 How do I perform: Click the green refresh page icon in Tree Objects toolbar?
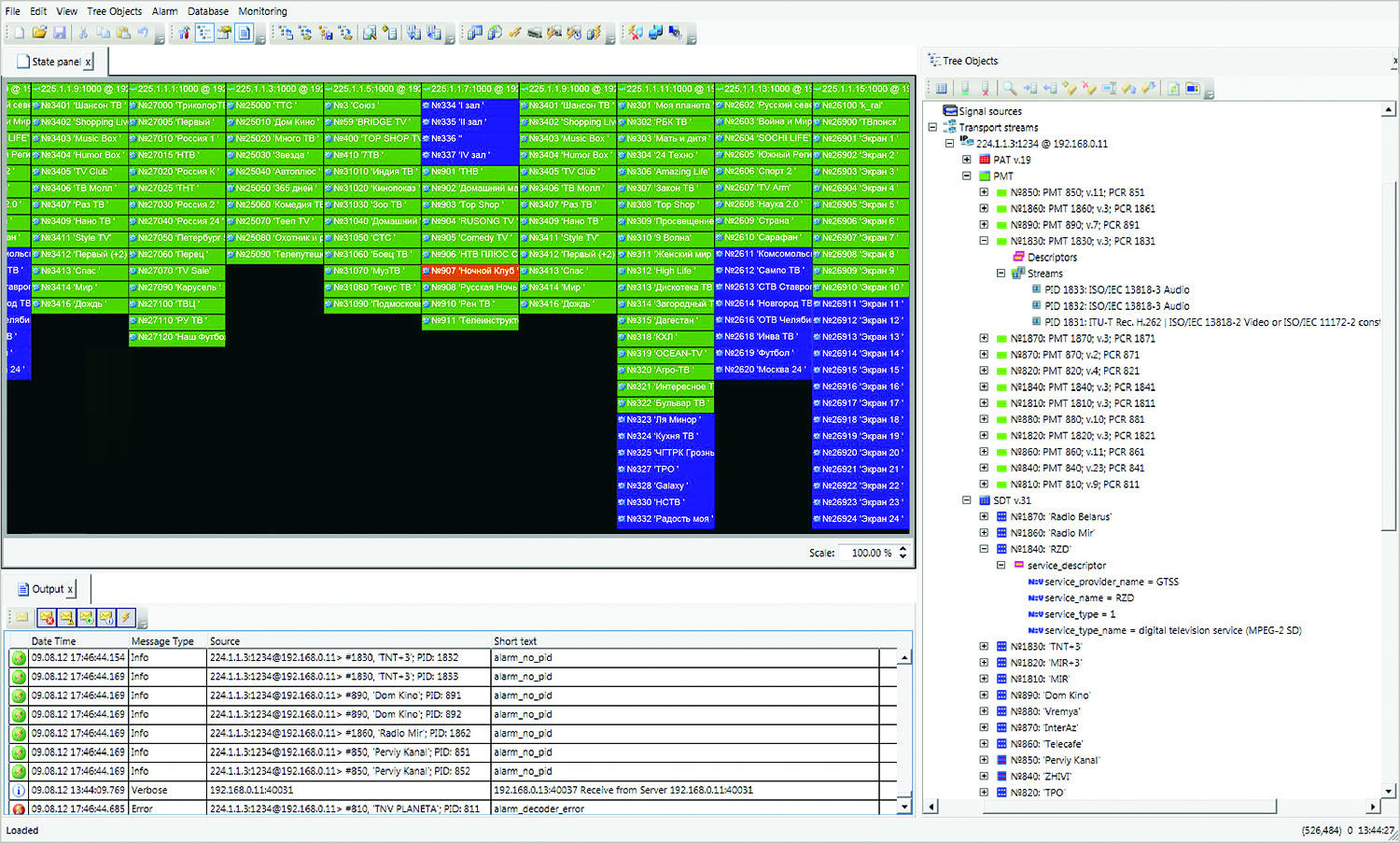(x=1174, y=88)
